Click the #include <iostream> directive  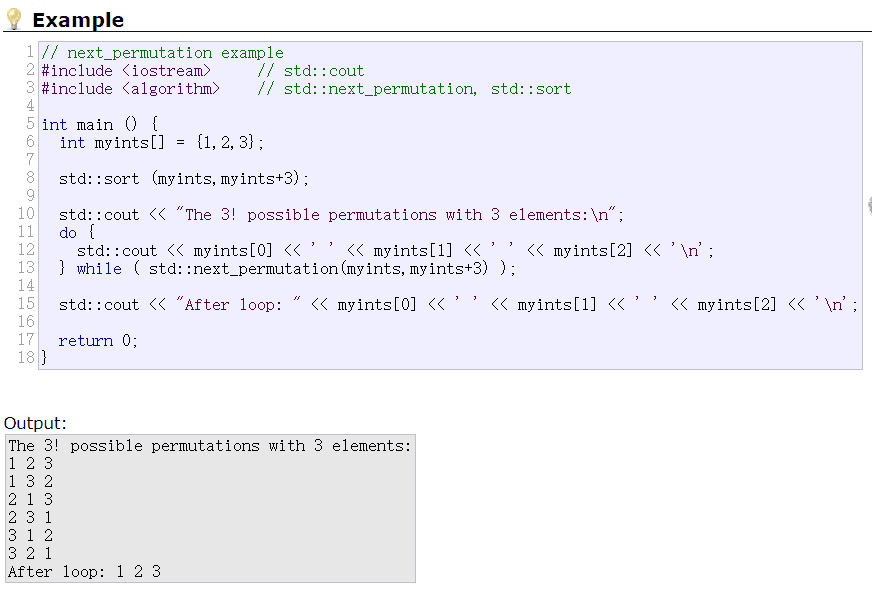[x=126, y=71]
